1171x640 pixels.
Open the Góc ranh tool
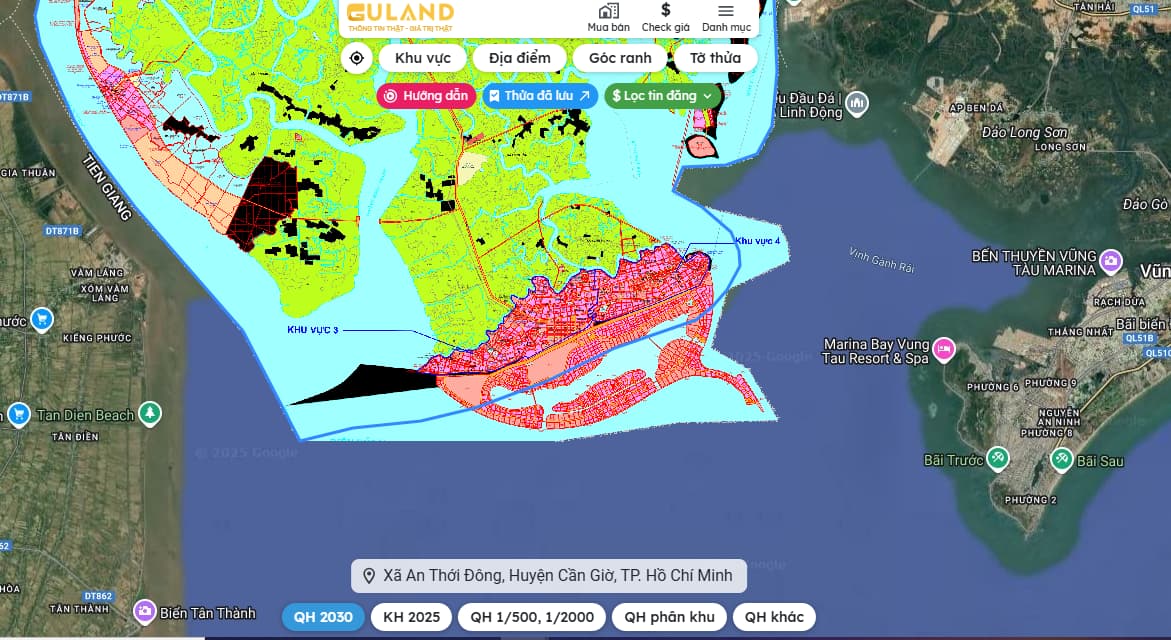click(620, 58)
